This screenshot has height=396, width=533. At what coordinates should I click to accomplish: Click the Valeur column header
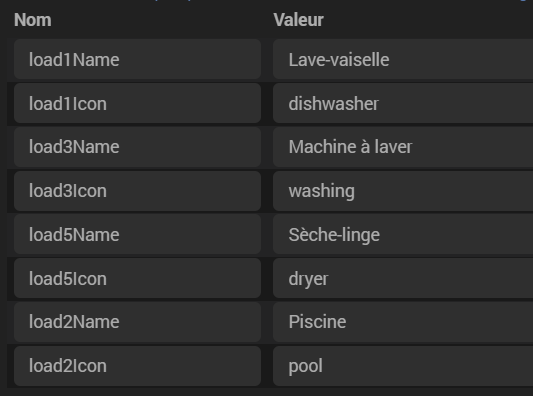pyautogui.click(x=298, y=20)
